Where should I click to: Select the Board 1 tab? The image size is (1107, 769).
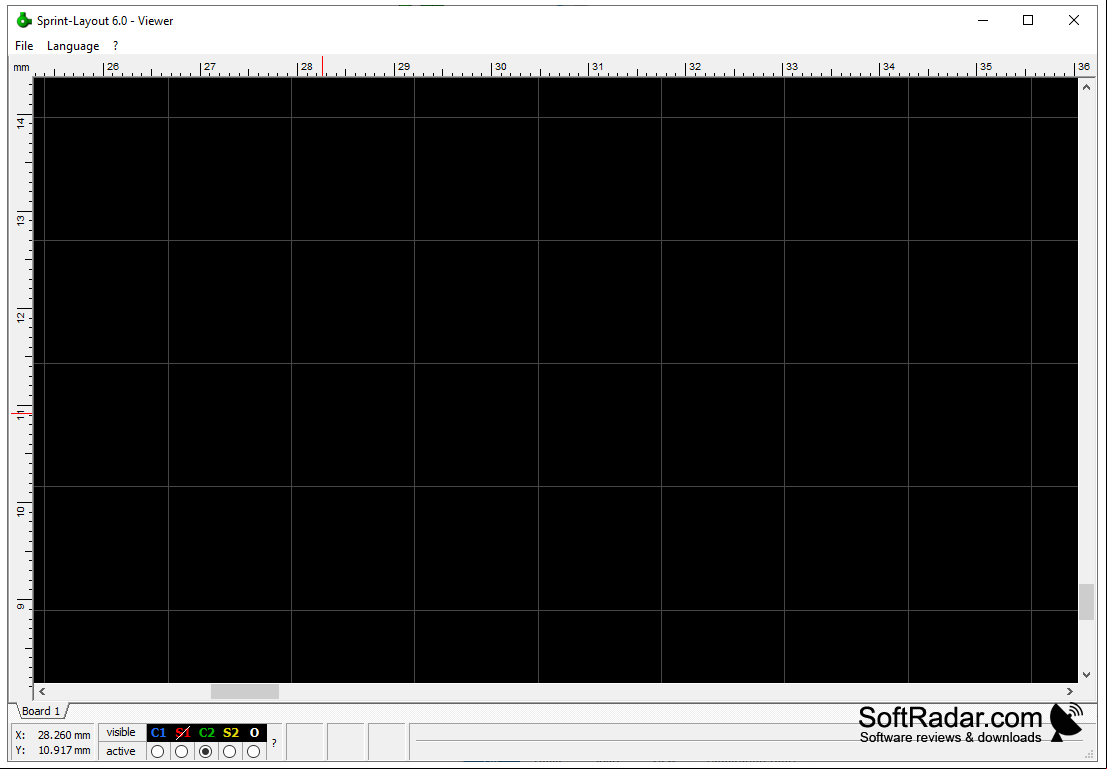(x=41, y=711)
